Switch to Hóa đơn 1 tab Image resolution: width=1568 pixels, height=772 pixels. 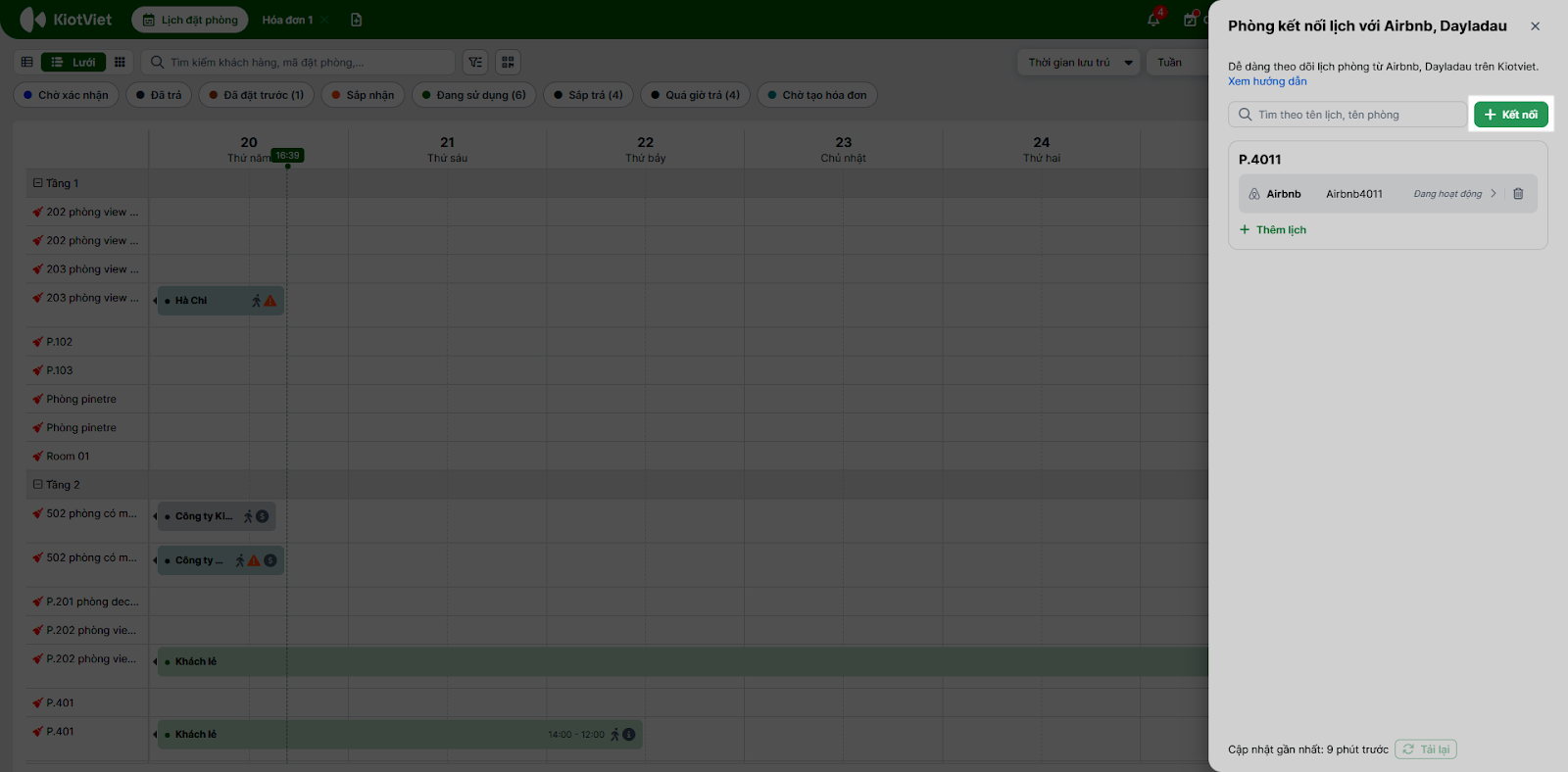287,20
